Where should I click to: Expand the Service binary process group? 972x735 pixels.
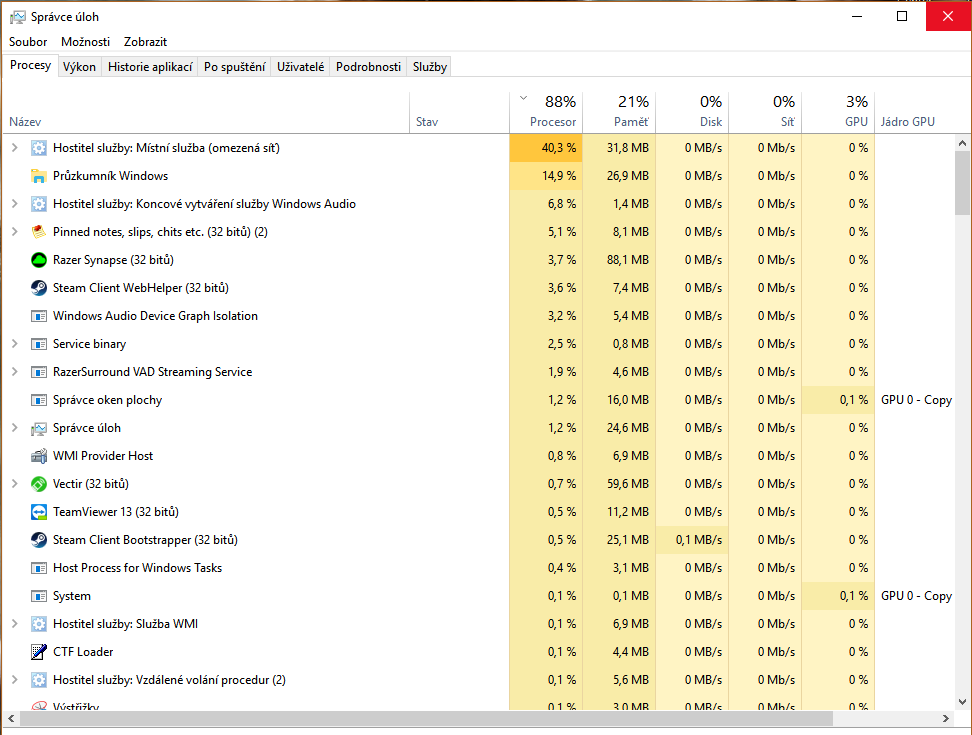14,344
